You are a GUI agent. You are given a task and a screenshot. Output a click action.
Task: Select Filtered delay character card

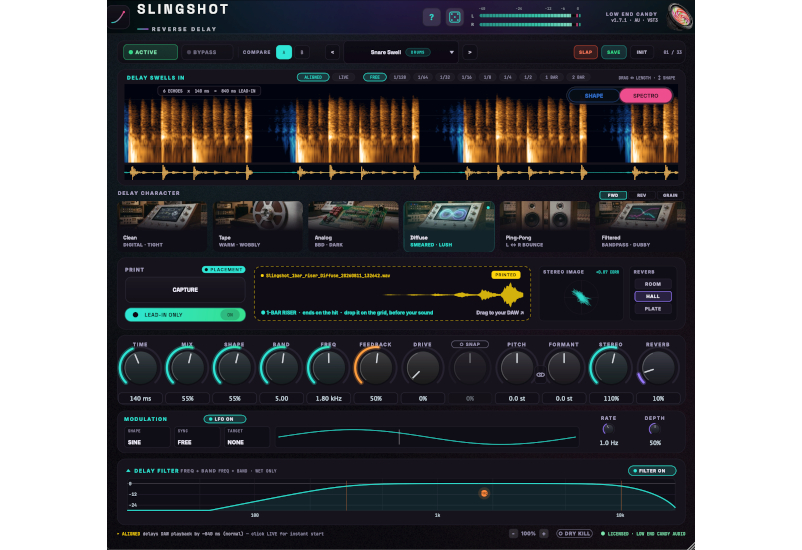pos(640,226)
